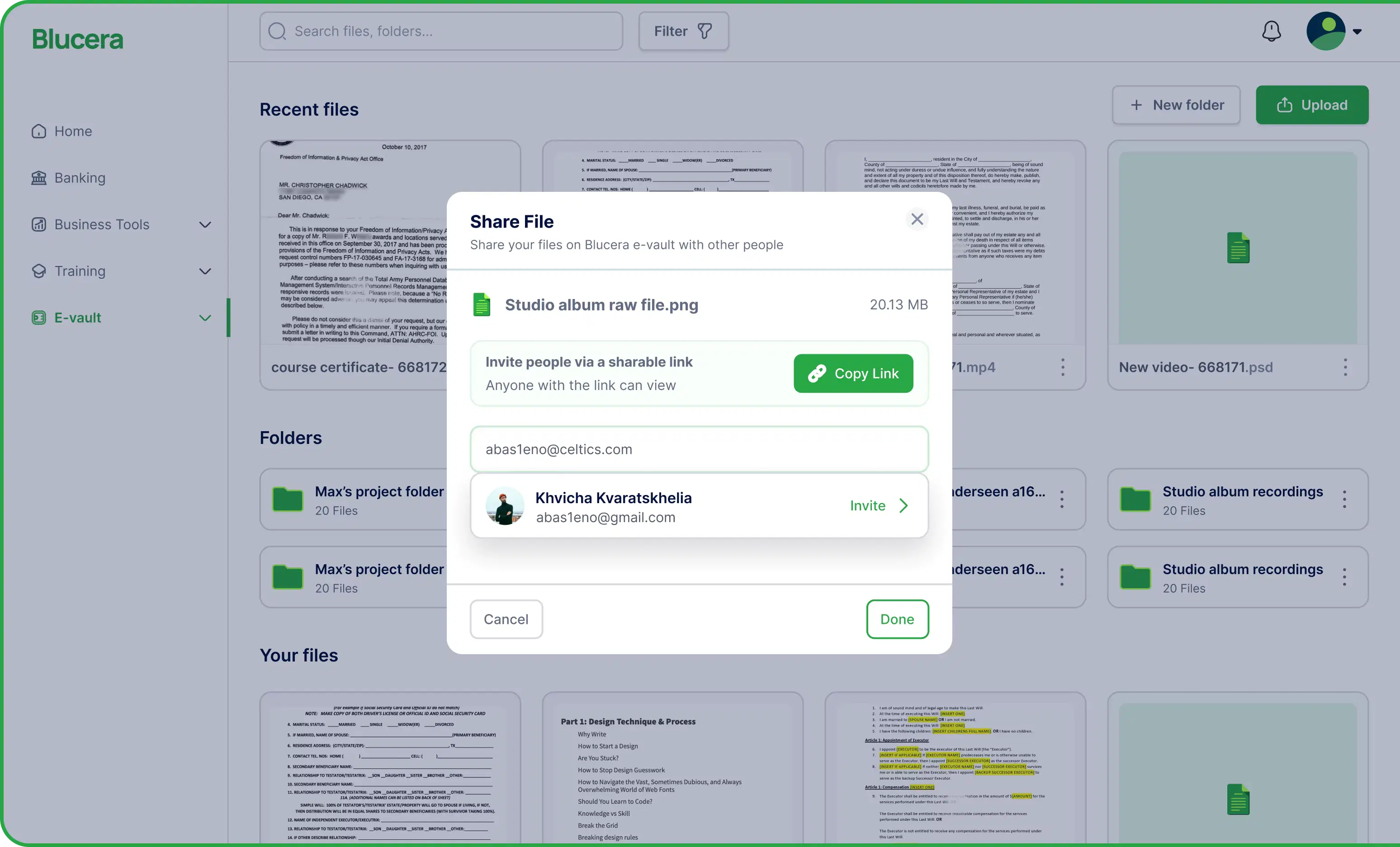
Task: Click the Copy Link button
Action: coord(853,373)
